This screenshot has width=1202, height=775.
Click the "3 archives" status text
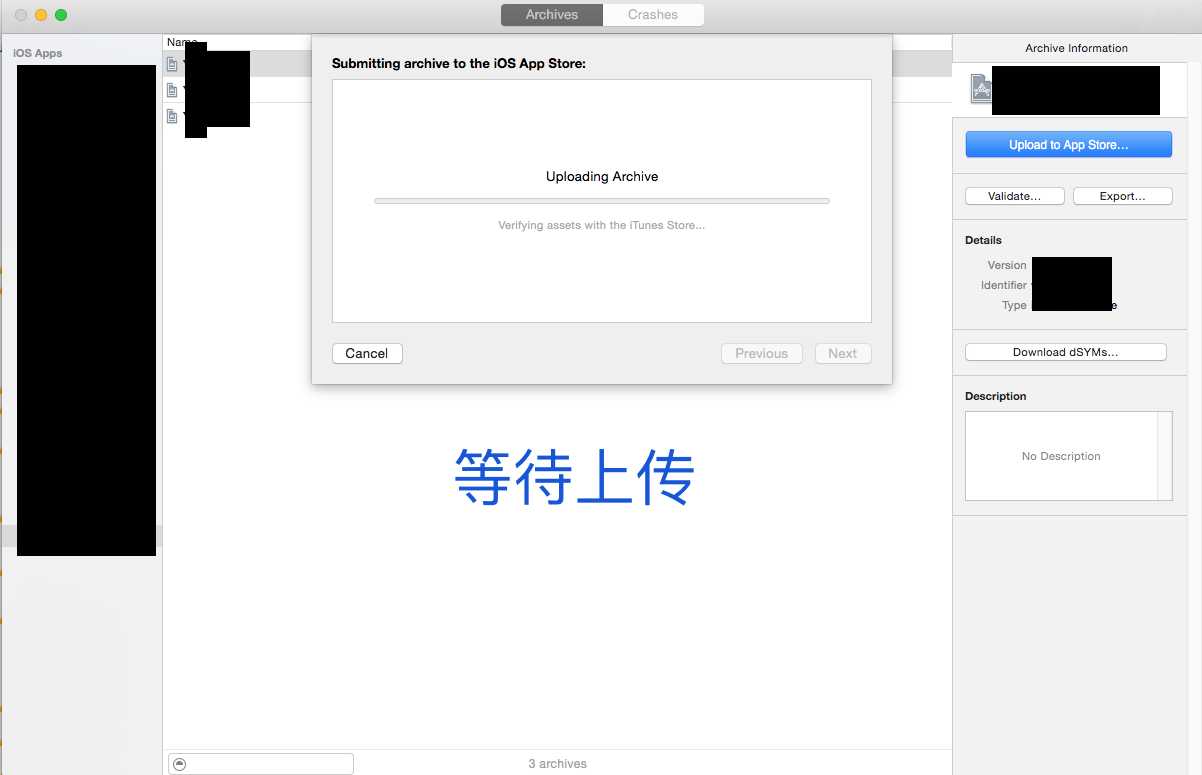click(558, 764)
